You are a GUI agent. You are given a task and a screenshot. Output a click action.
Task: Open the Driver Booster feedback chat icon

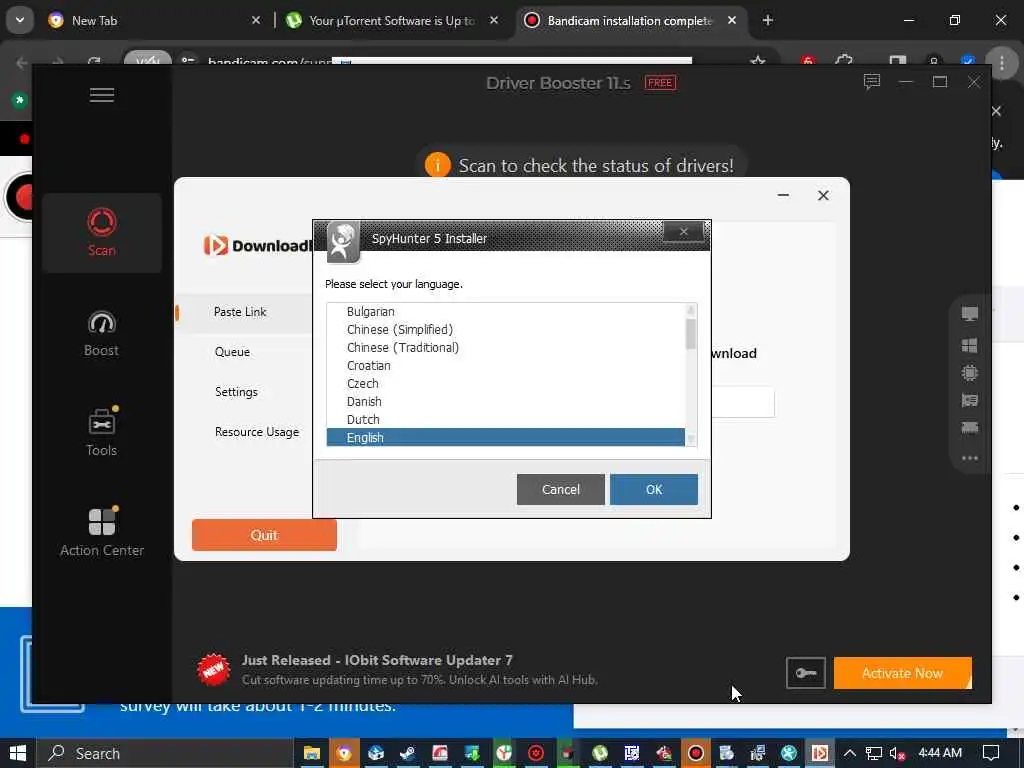click(872, 82)
